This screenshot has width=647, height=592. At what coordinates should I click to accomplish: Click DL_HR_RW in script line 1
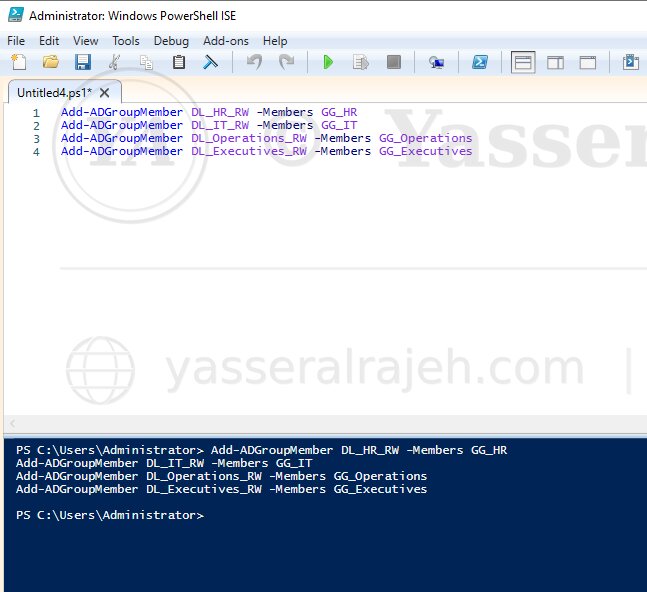(220, 112)
